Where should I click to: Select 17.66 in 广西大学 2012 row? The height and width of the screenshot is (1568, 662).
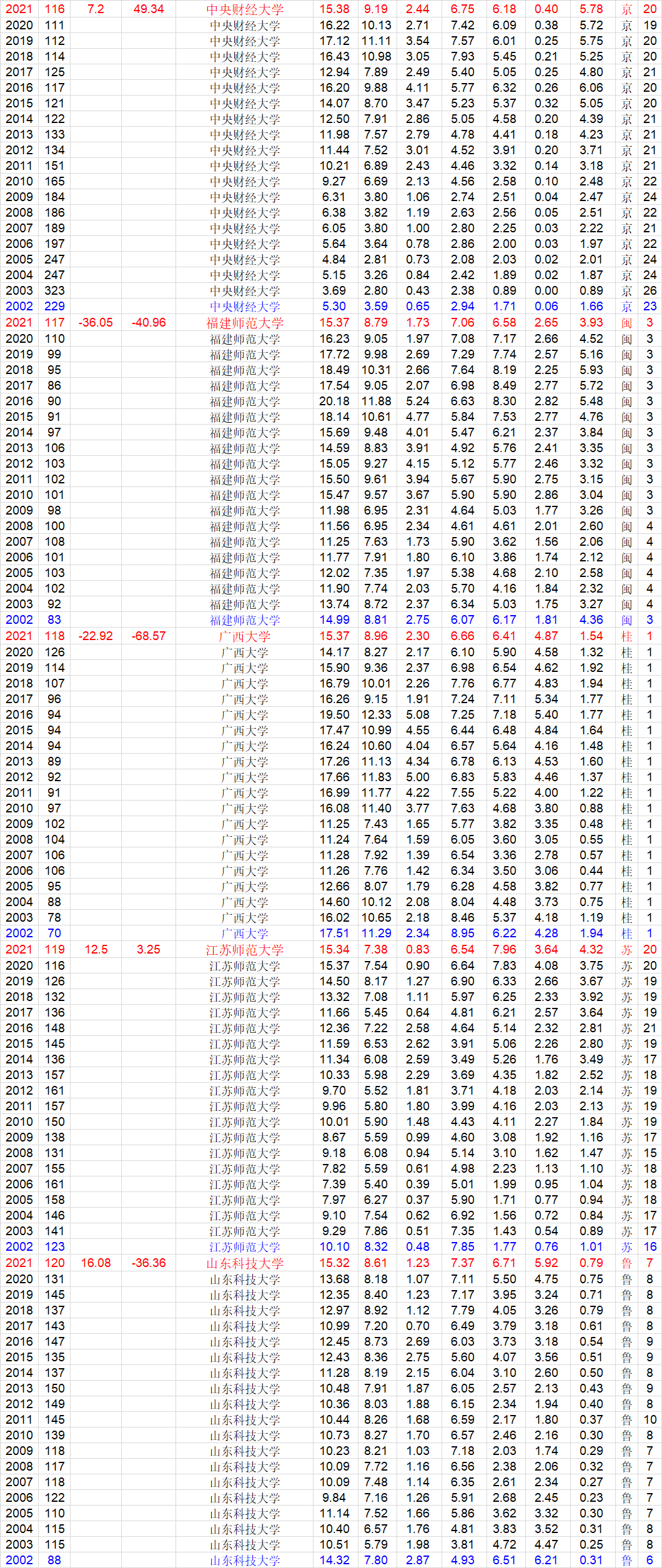(335, 777)
